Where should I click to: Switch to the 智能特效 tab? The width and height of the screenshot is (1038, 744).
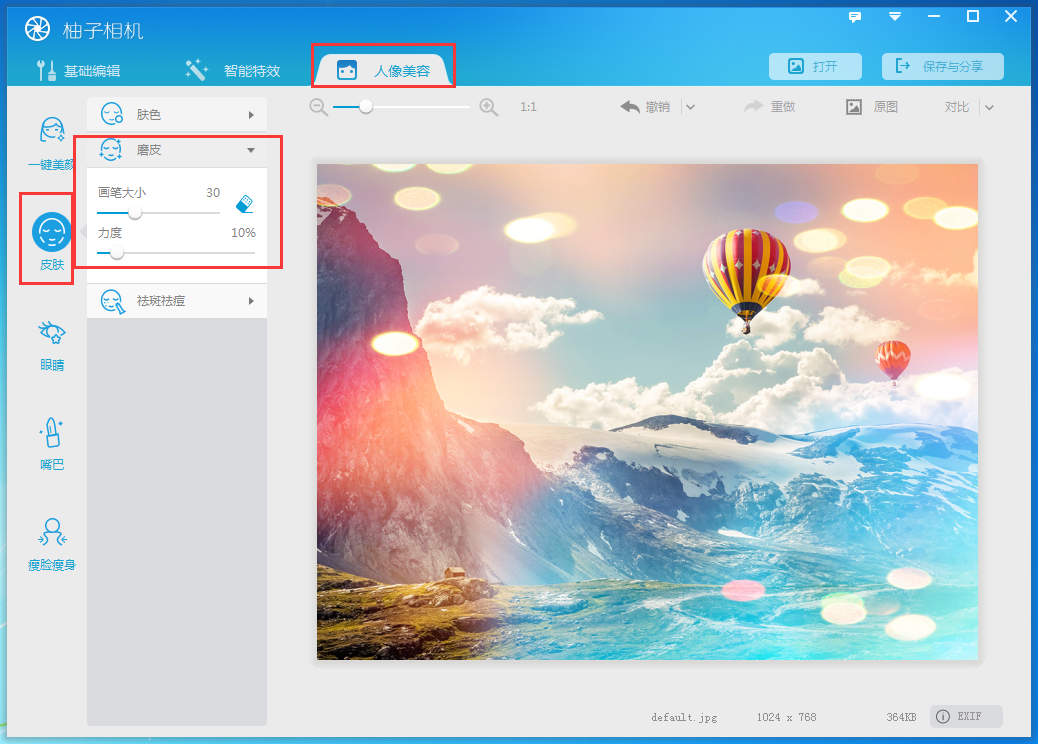coord(232,70)
